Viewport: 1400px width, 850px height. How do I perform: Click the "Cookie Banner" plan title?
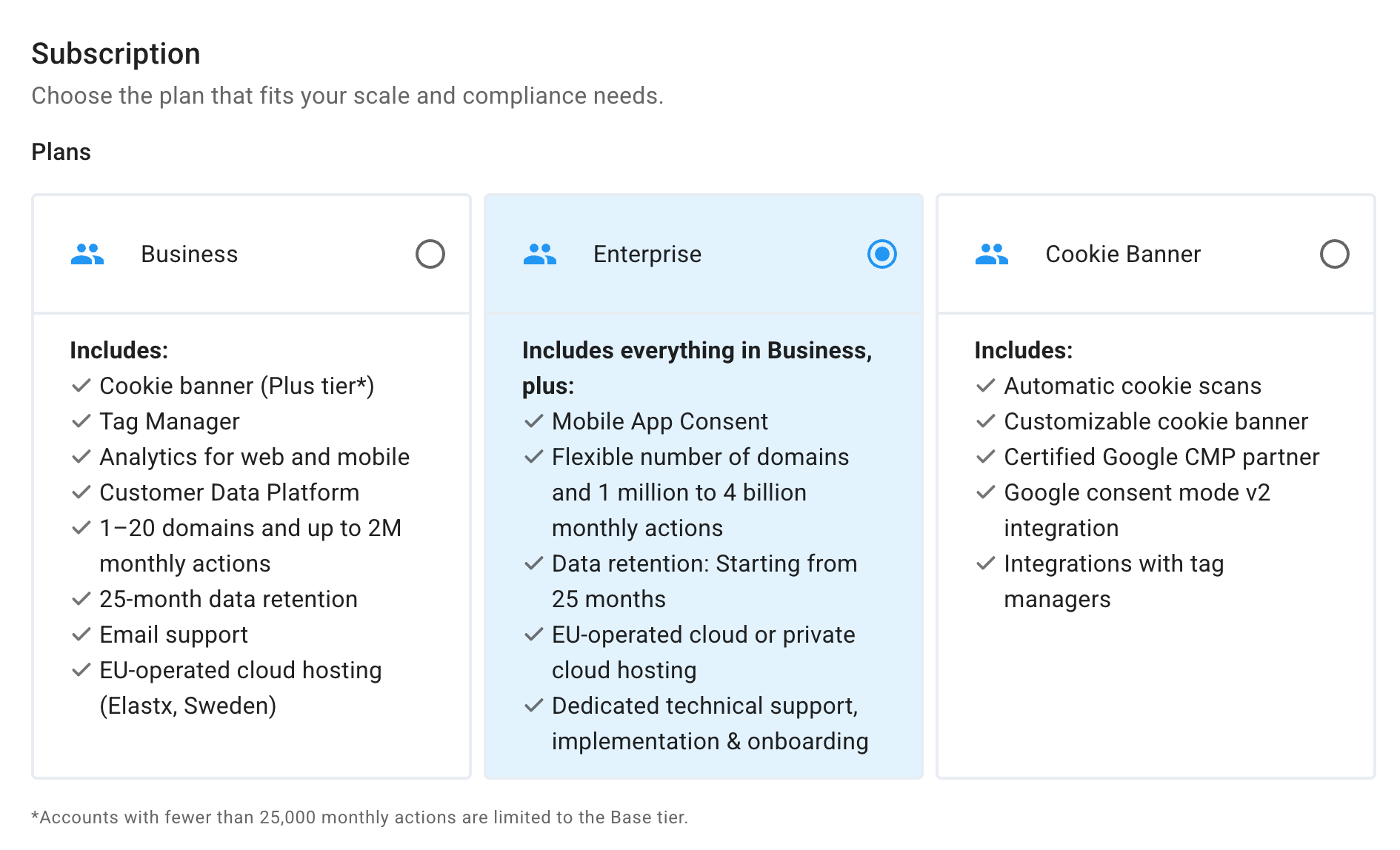1122,255
